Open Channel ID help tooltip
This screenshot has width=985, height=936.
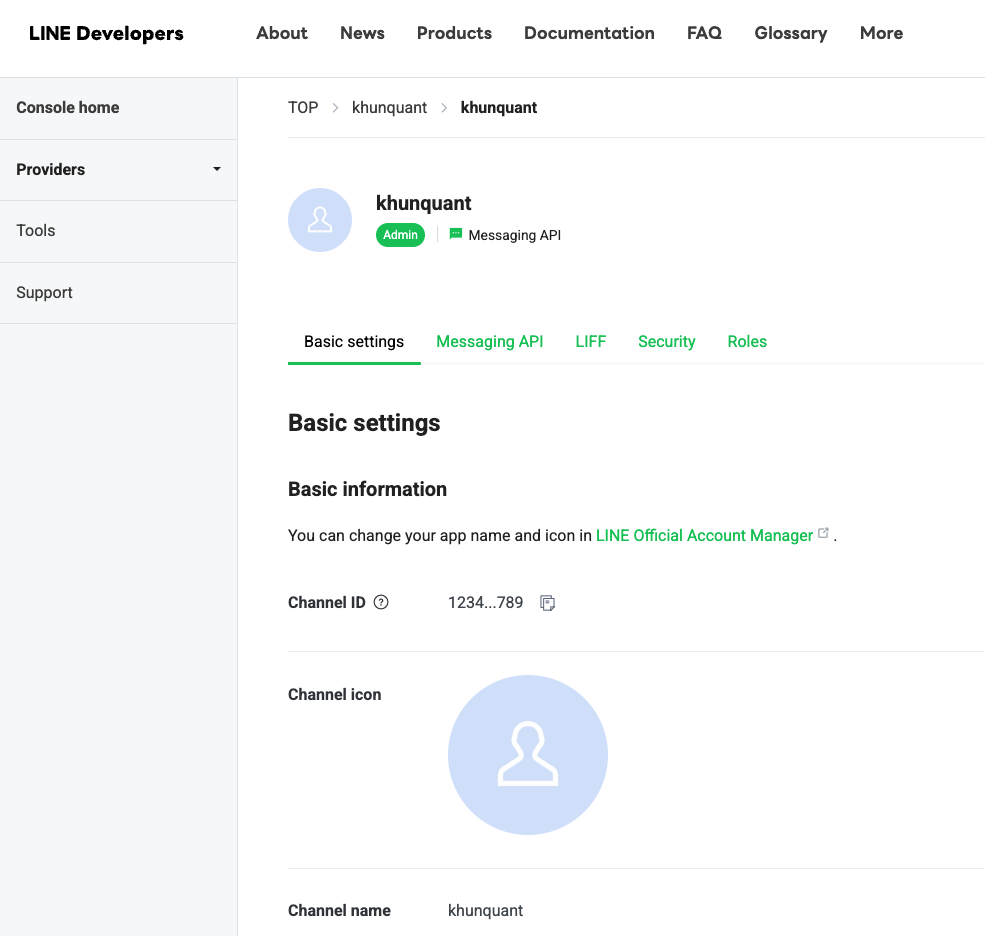pyautogui.click(x=381, y=602)
